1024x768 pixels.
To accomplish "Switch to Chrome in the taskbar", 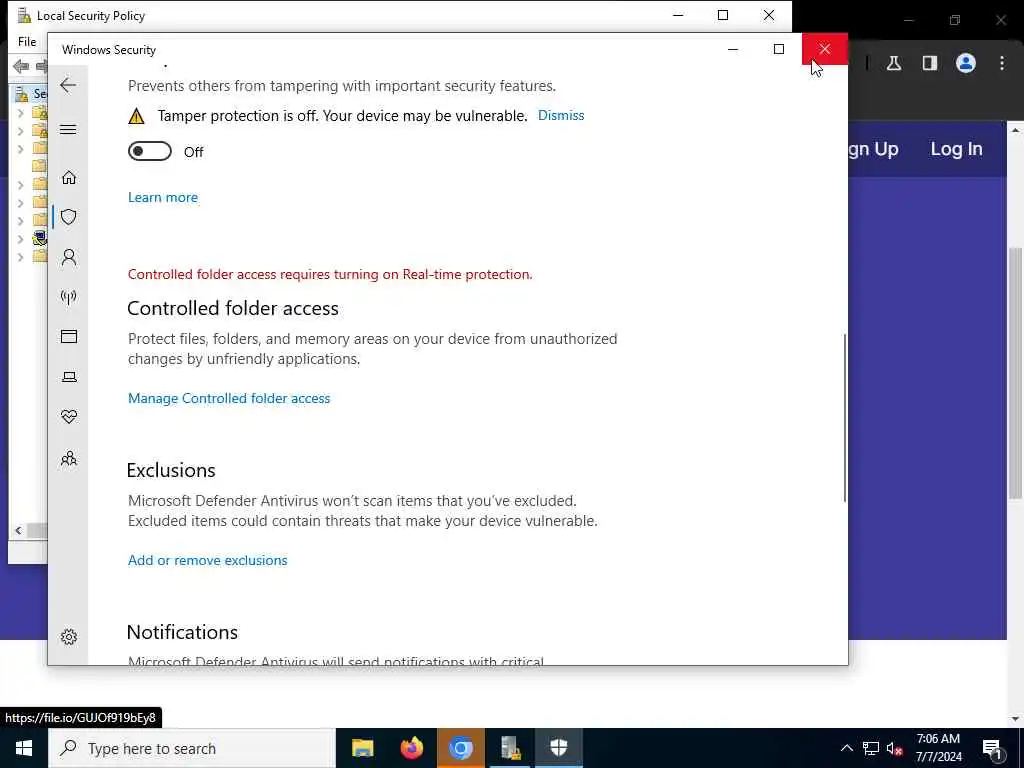I will click(x=460, y=748).
